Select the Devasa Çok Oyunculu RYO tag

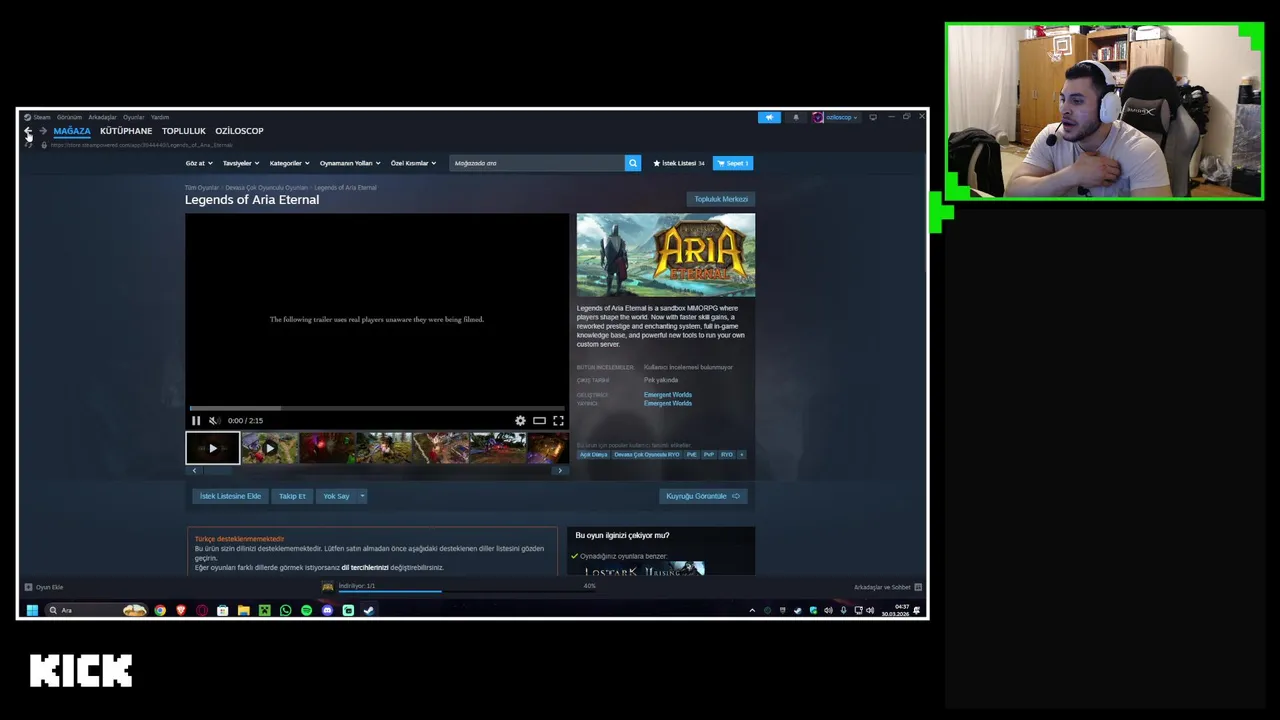[x=647, y=454]
